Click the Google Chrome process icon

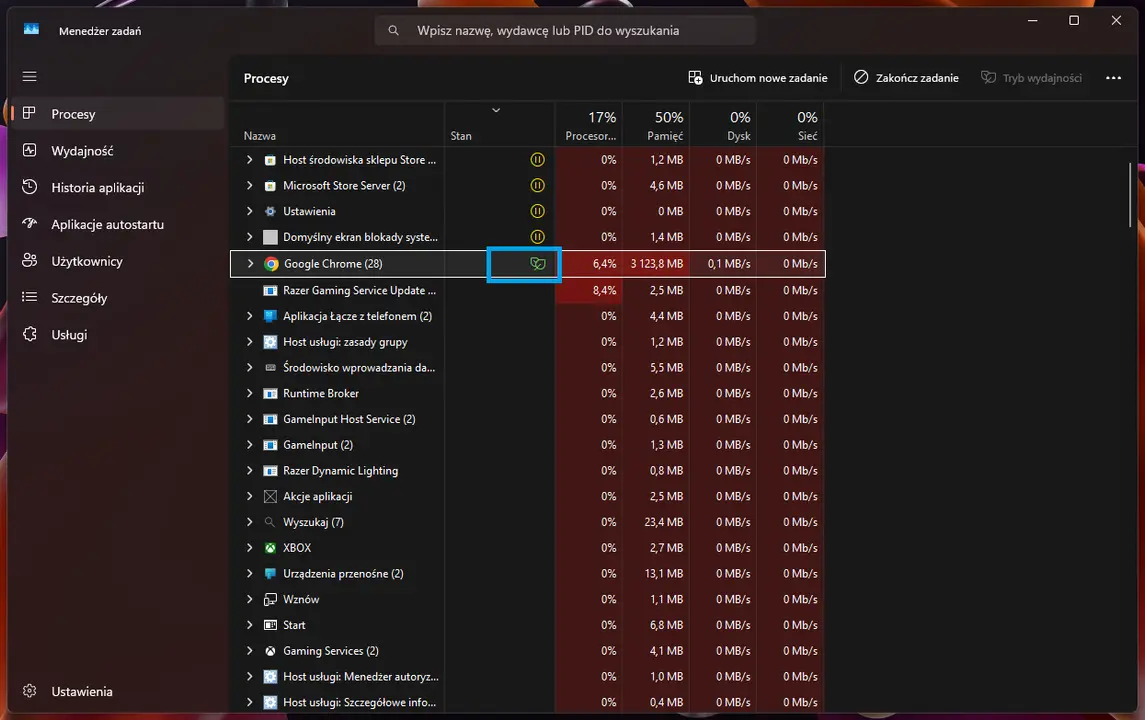tap(271, 264)
